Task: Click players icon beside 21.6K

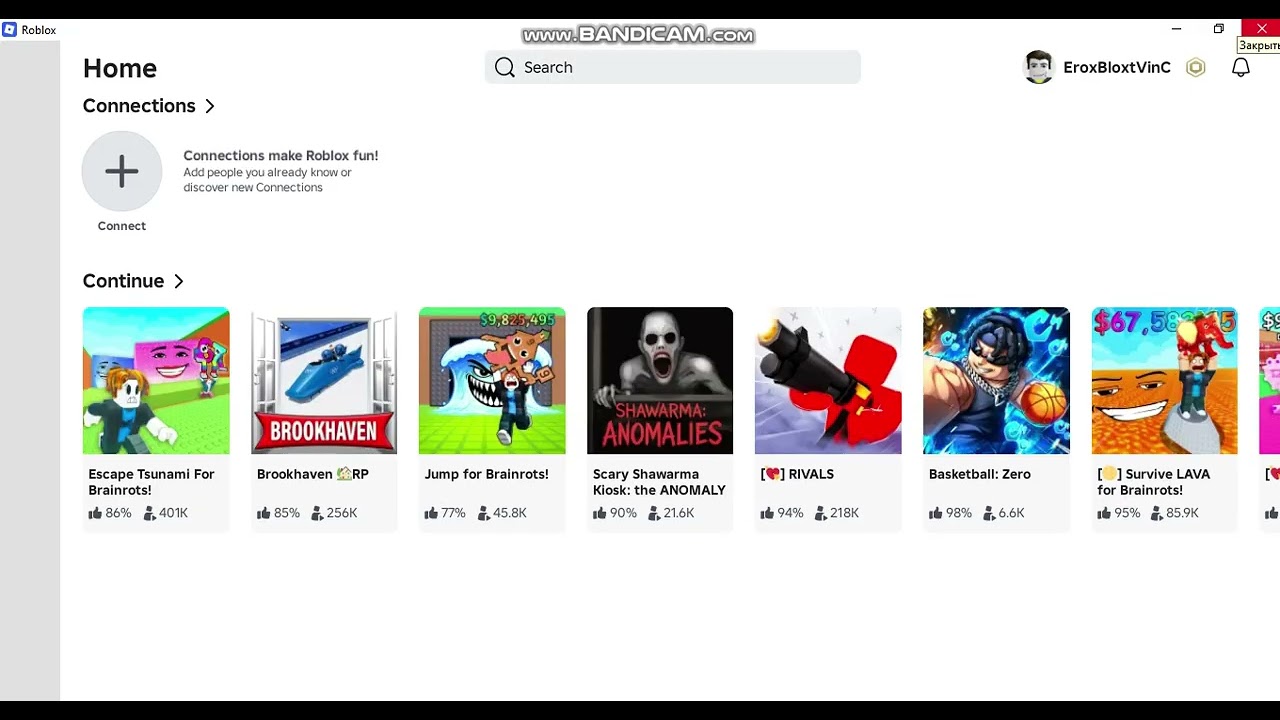Action: click(x=654, y=513)
